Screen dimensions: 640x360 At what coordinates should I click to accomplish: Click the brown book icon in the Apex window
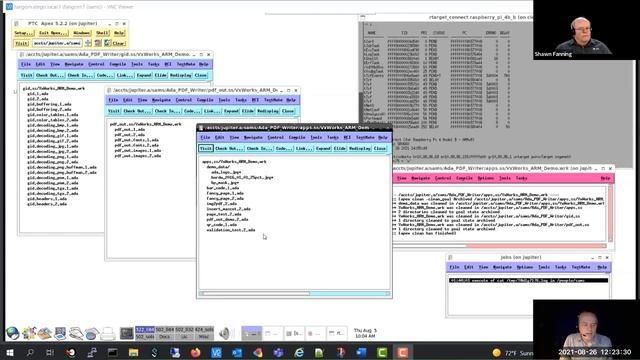pyautogui.click(x=98, y=43)
